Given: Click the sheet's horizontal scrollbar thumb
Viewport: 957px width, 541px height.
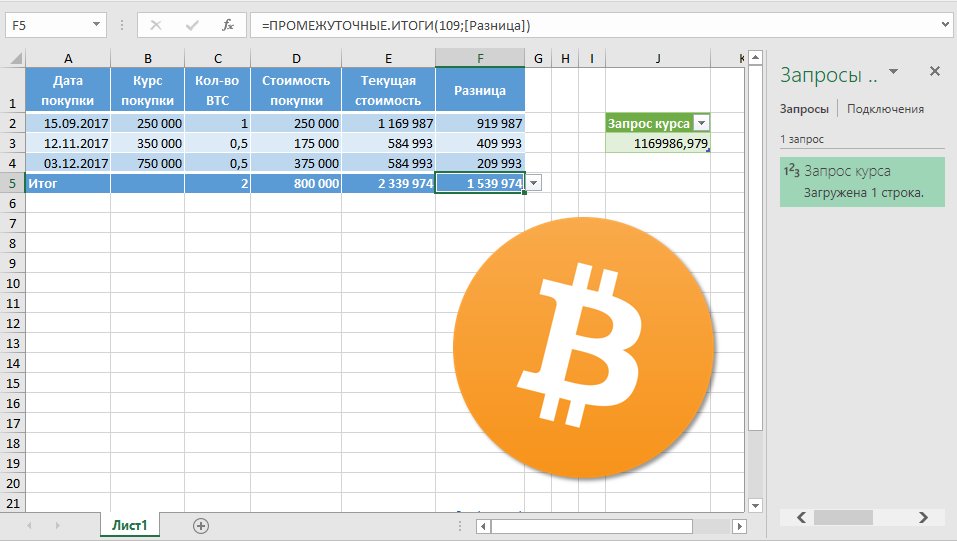Looking at the screenshot, I should pos(592,526).
